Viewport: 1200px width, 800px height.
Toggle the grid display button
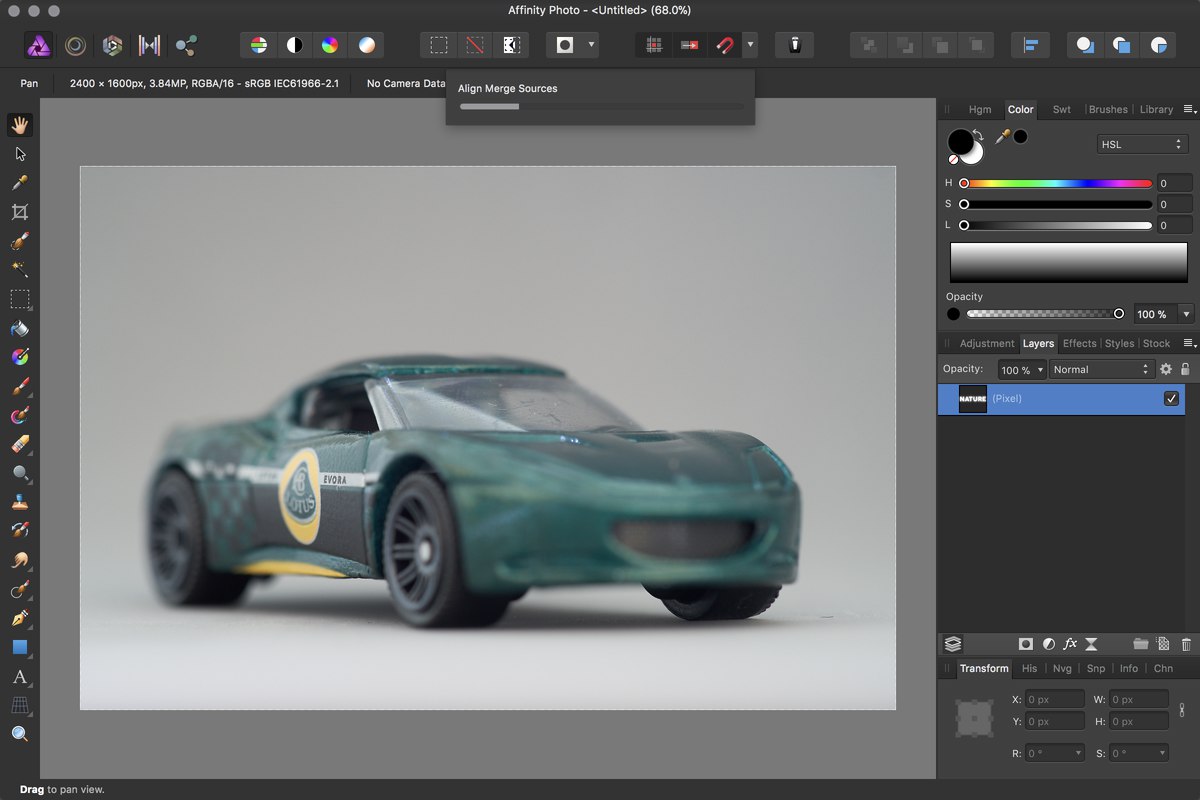[654, 45]
